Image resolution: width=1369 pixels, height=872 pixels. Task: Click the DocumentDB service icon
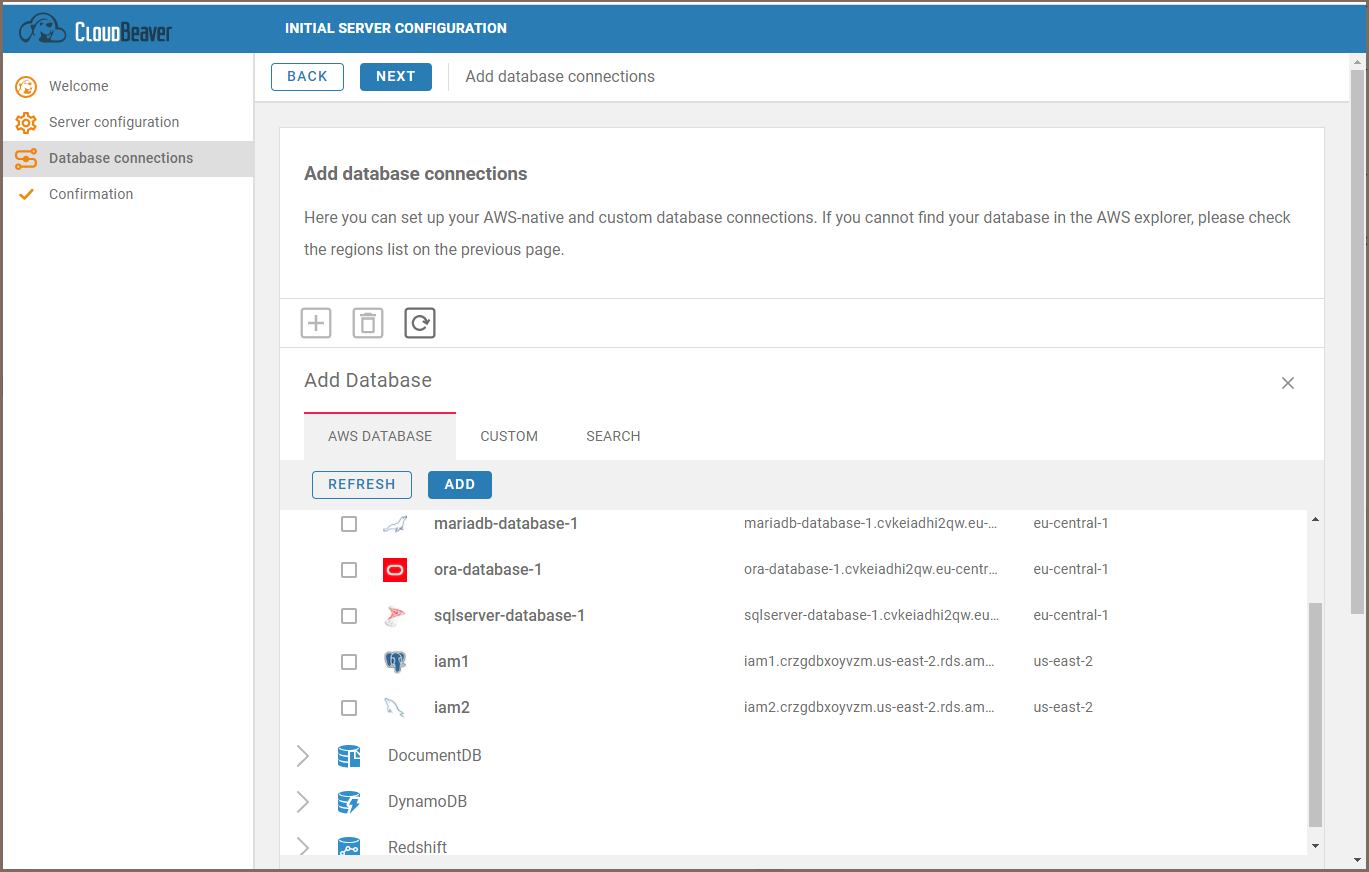point(349,756)
